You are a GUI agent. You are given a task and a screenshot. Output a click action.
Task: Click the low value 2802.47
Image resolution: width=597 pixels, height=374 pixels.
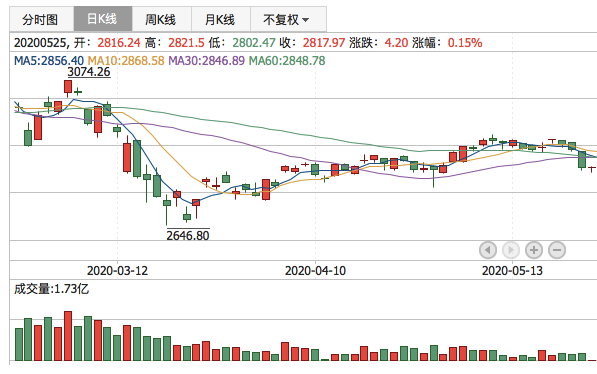coord(254,43)
